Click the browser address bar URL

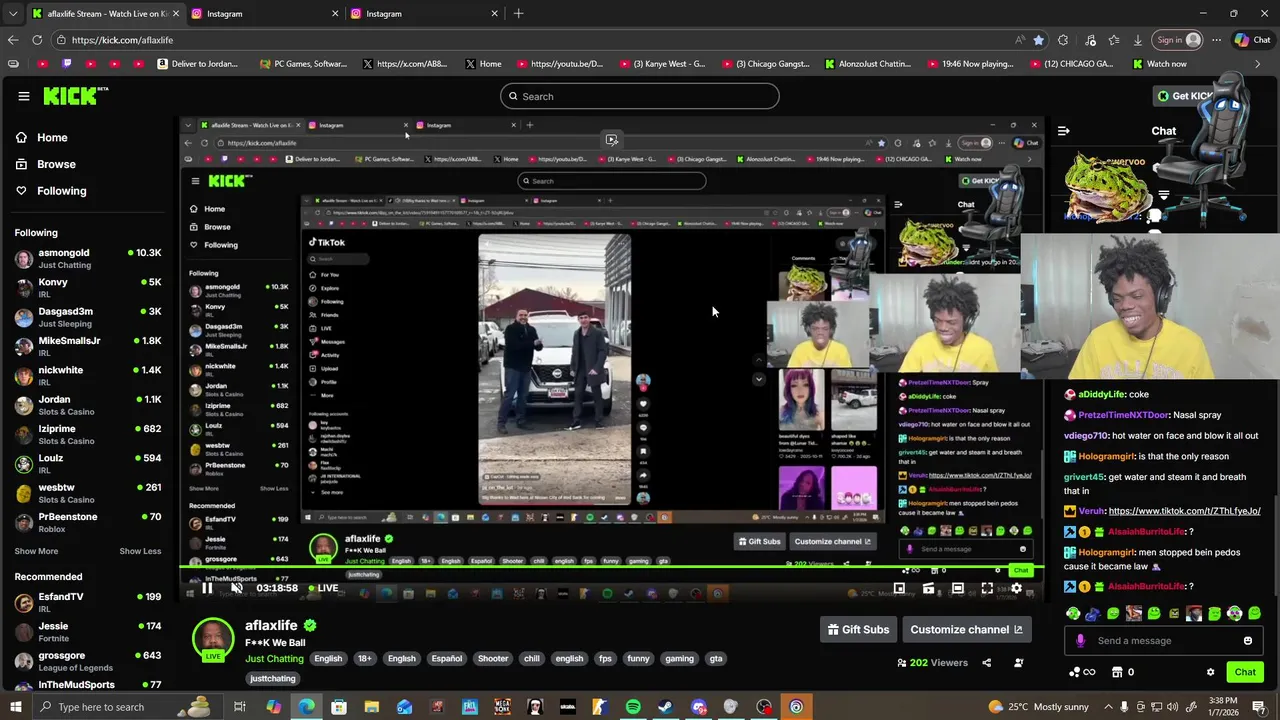click(122, 40)
